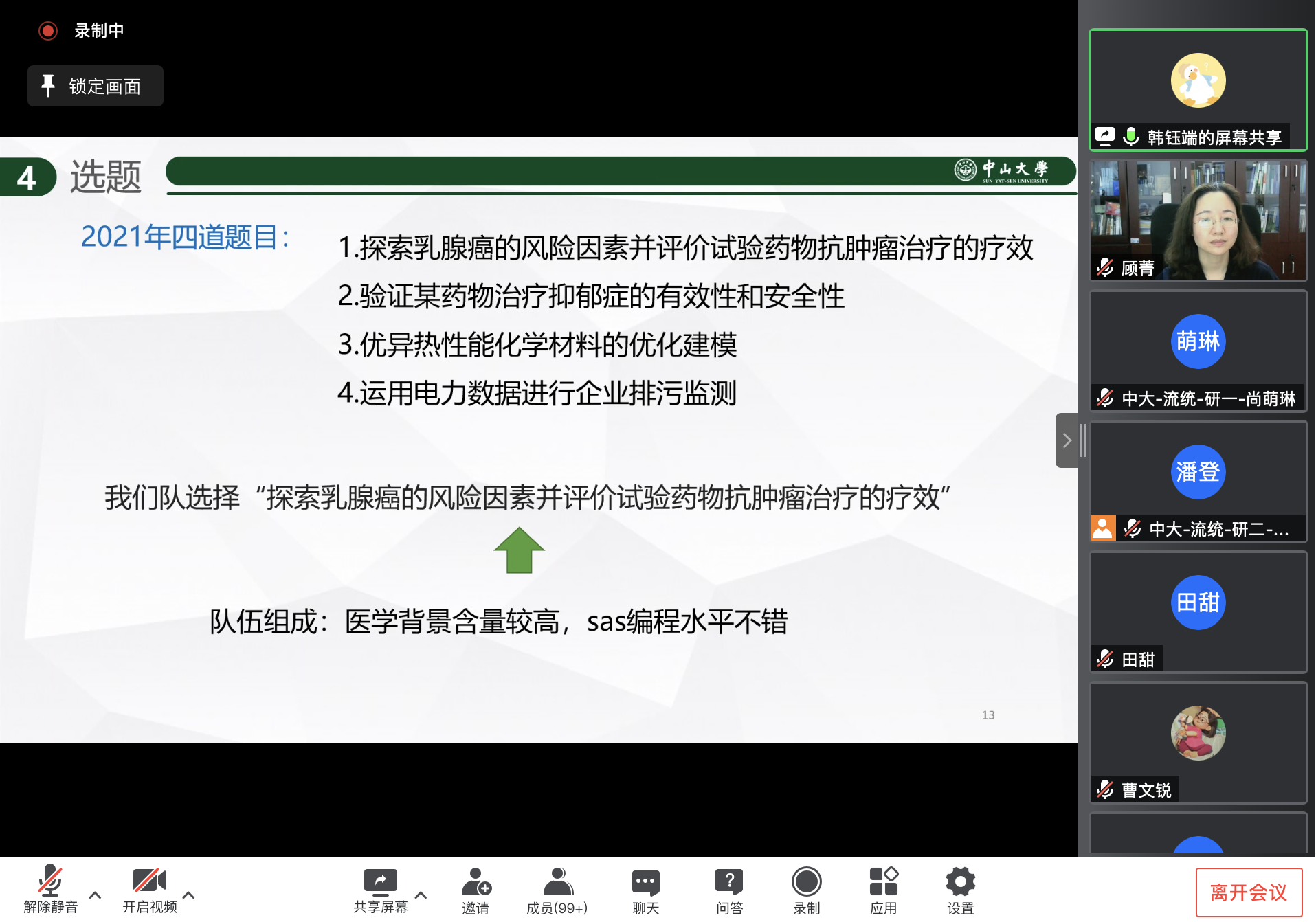
Task: Expand video options arrow beside camera
Action: [189, 895]
